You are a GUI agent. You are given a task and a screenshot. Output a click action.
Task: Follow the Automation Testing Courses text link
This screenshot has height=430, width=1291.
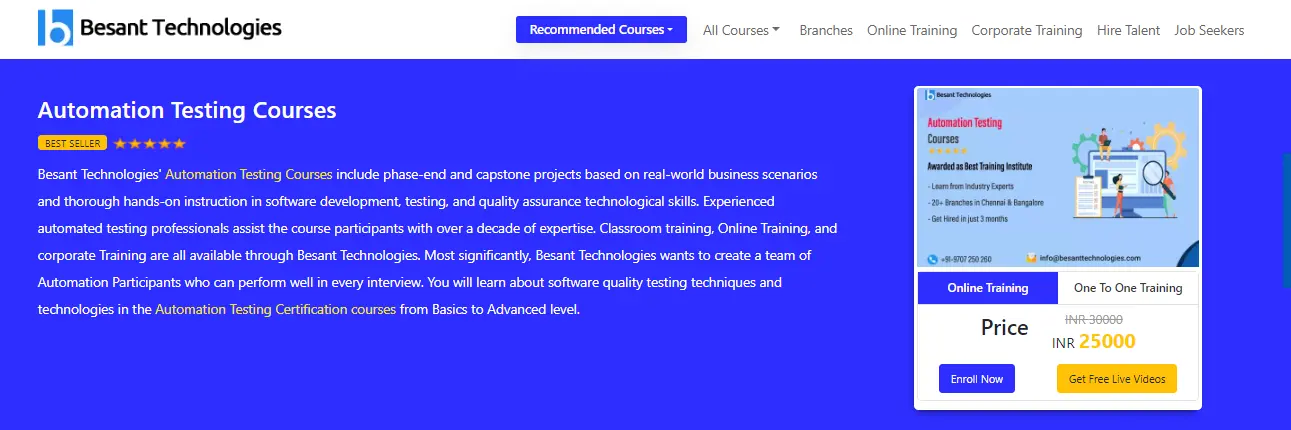(249, 174)
